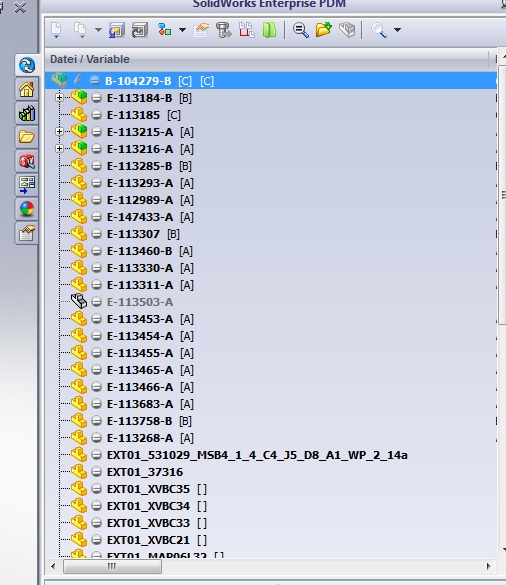This screenshot has width=506, height=585.
Task: Click the horizontal scrollbar right arrow
Action: click(x=488, y=566)
